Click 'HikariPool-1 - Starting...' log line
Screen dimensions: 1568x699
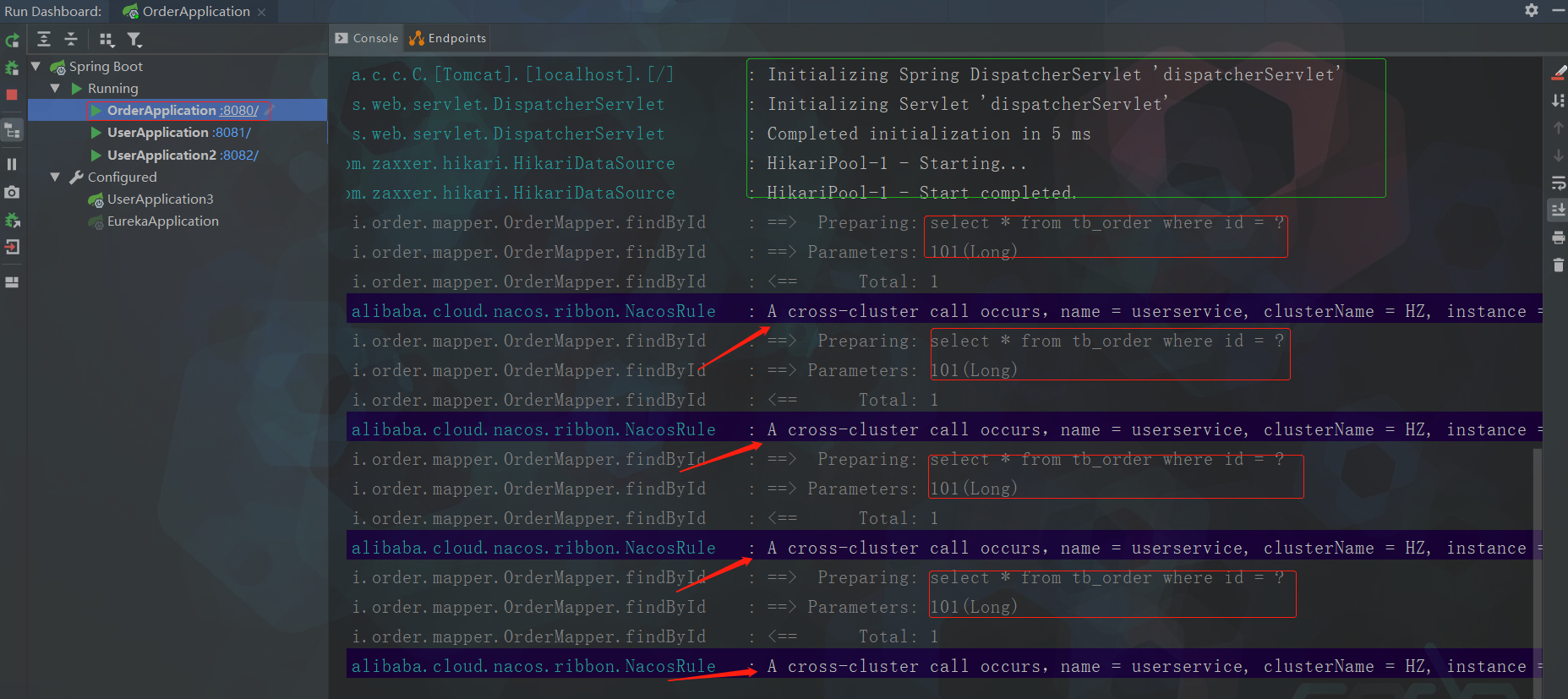coord(896,163)
